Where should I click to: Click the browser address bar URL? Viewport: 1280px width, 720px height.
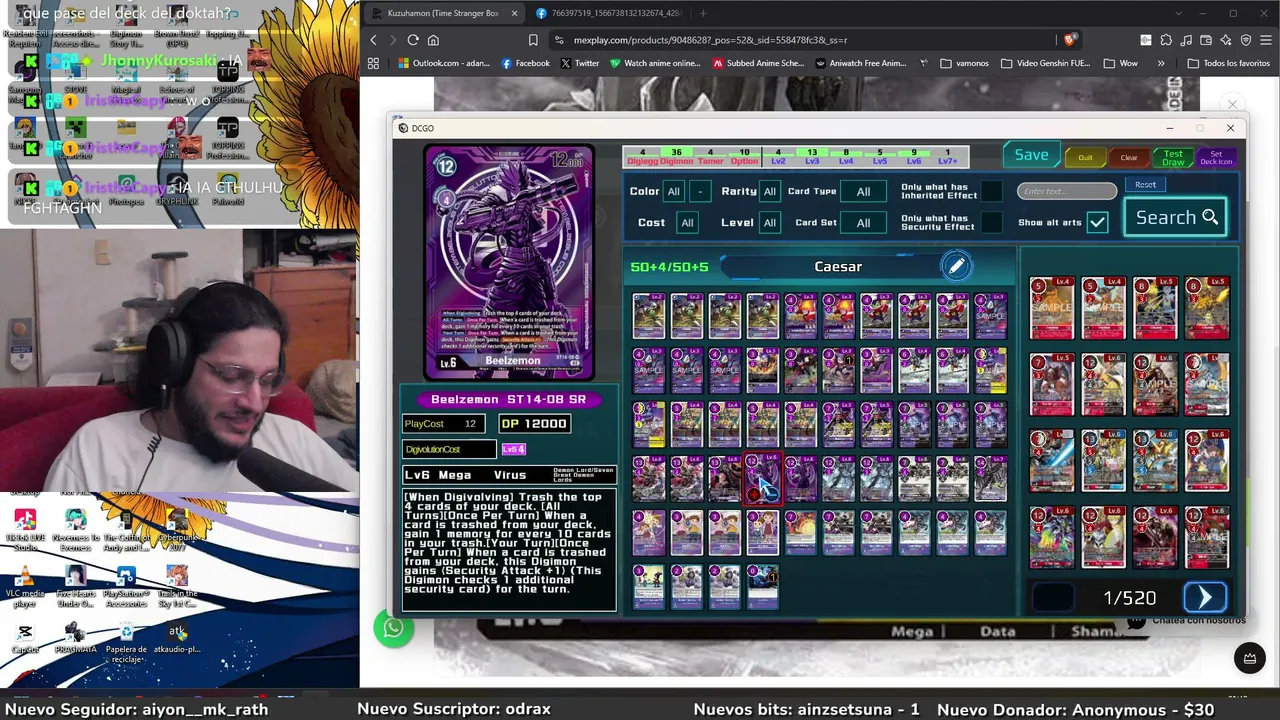[710, 40]
